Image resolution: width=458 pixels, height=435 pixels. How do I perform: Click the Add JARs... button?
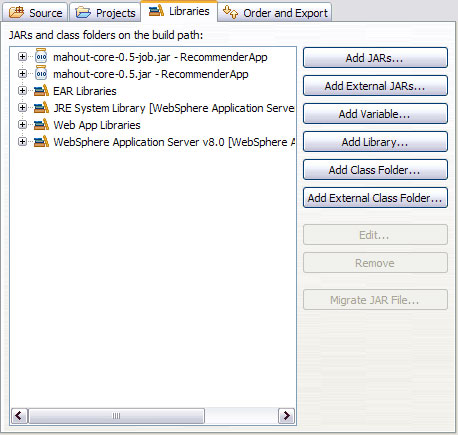(375, 58)
